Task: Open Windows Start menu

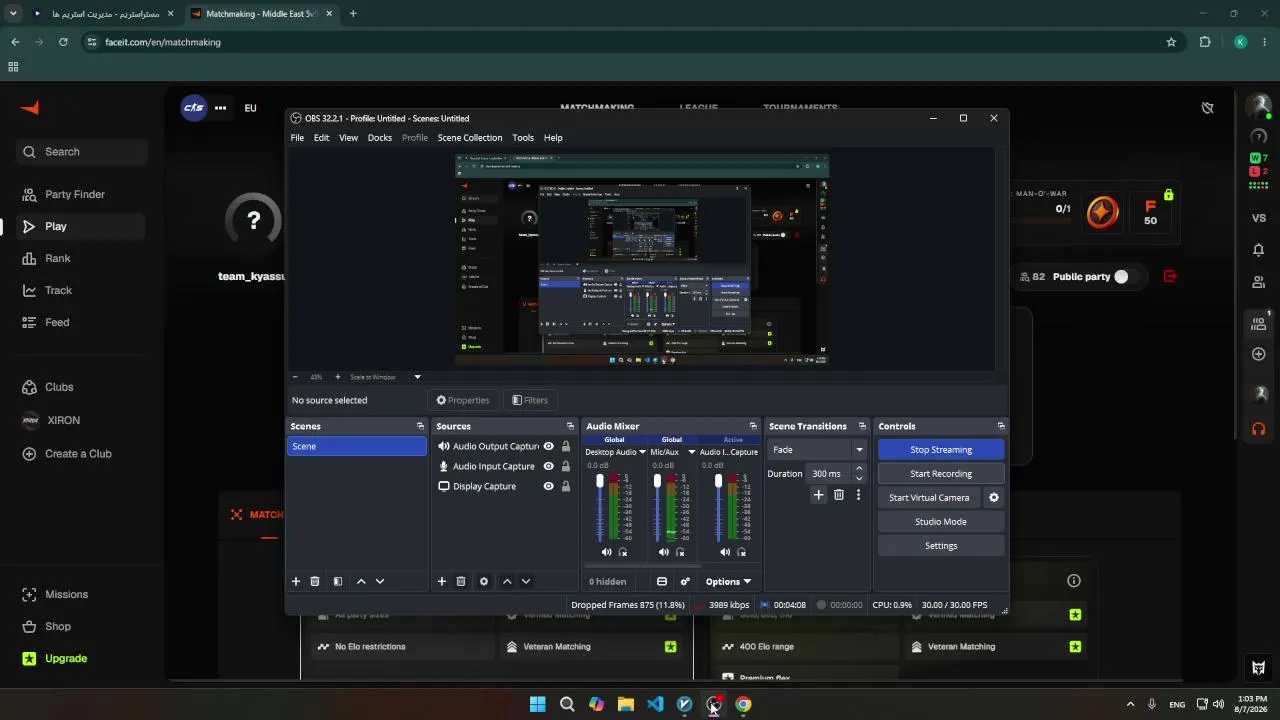Action: [538, 704]
